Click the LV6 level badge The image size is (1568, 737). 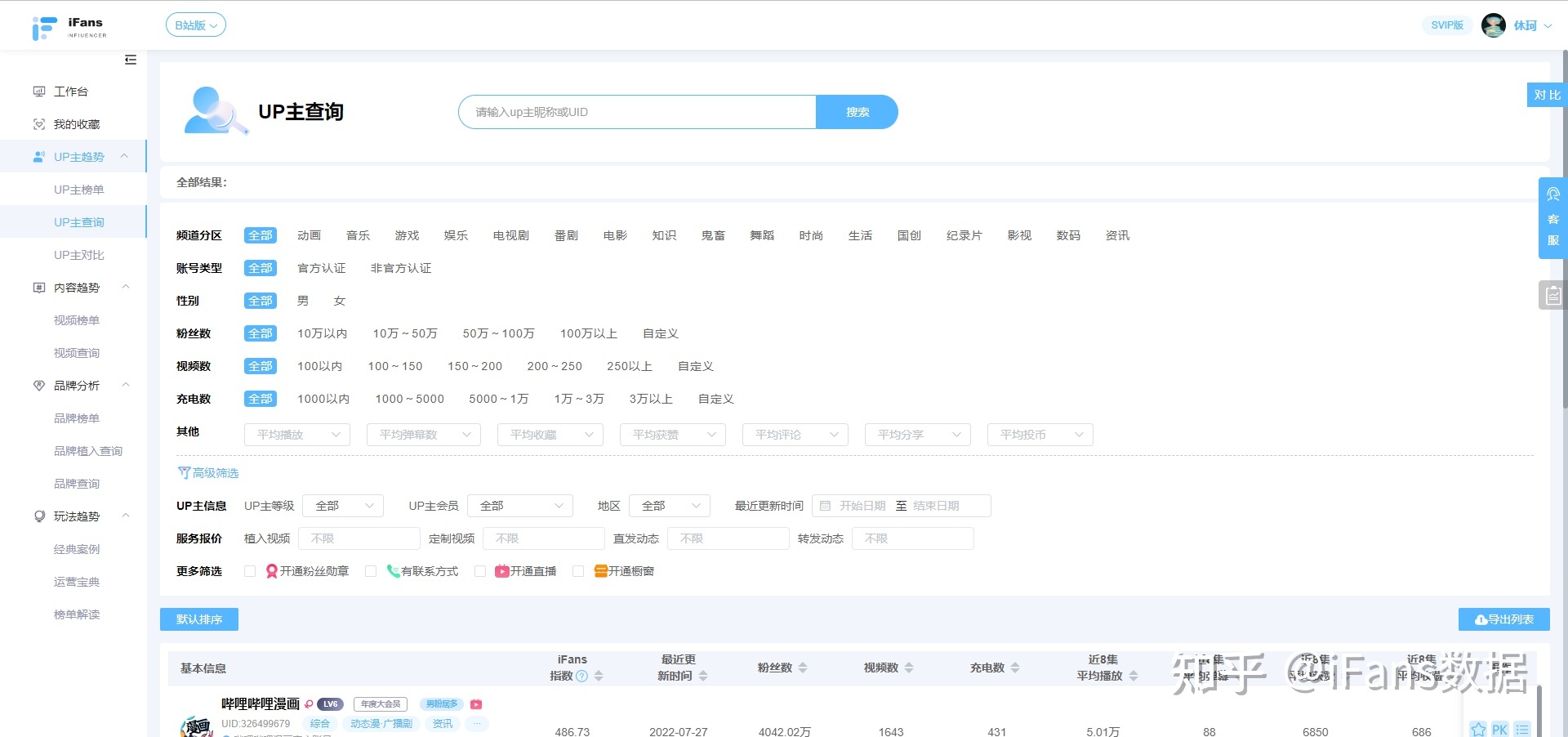330,704
